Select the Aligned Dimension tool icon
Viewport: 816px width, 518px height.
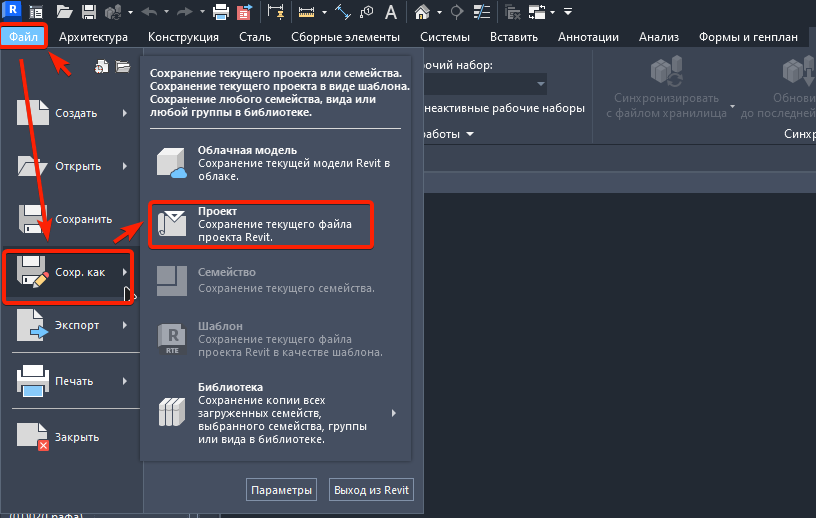tap(342, 11)
